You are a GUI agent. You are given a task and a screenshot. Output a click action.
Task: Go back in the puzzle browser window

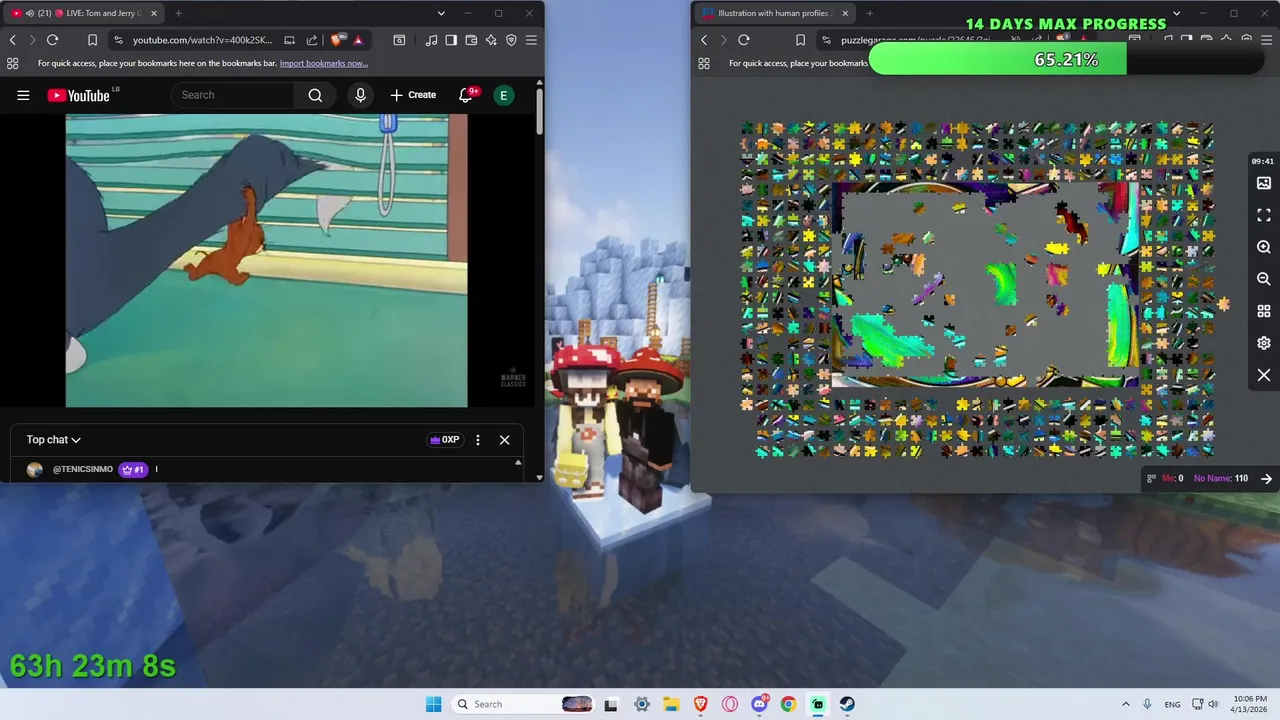704,40
